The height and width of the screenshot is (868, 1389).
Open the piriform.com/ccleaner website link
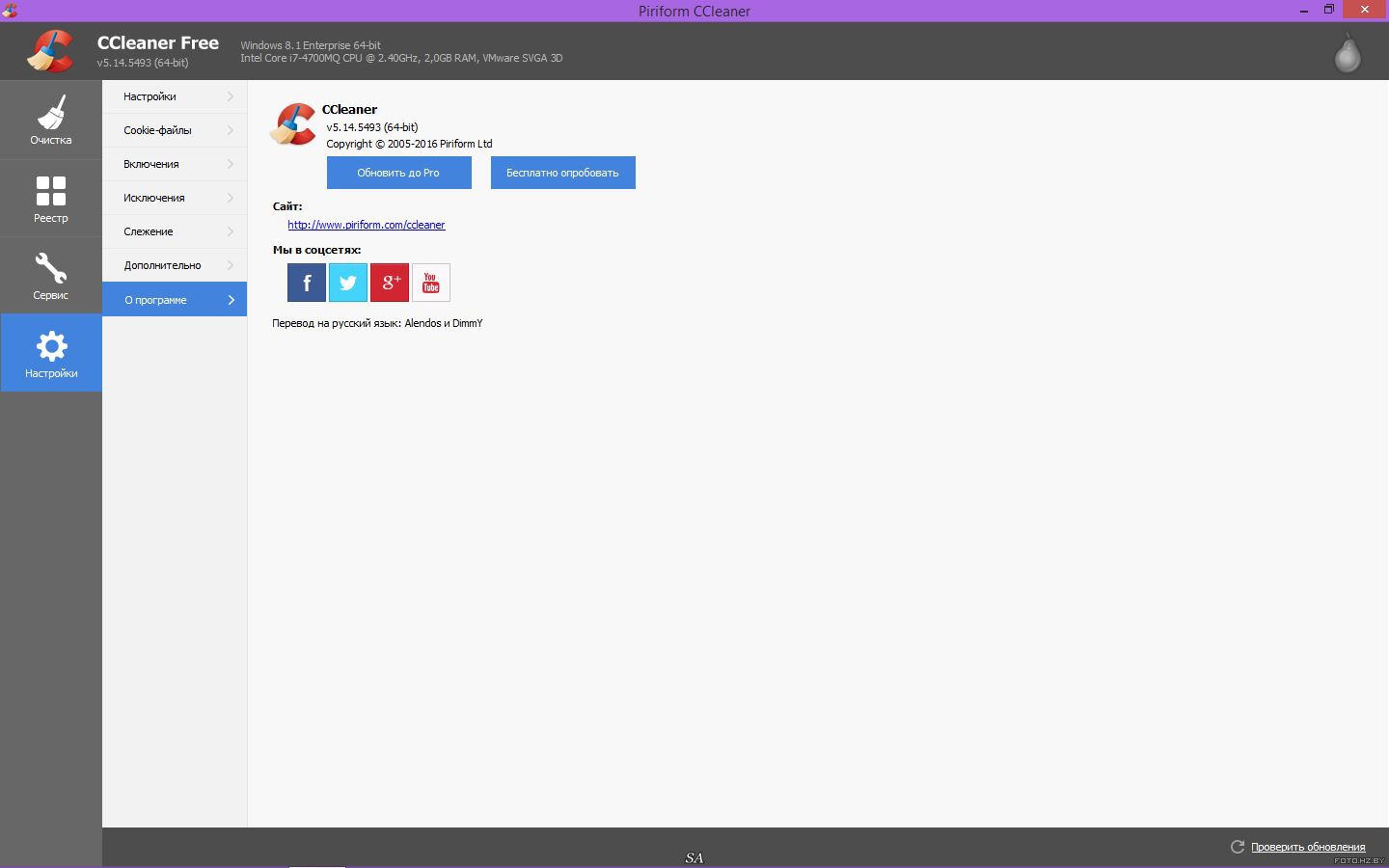tap(367, 225)
